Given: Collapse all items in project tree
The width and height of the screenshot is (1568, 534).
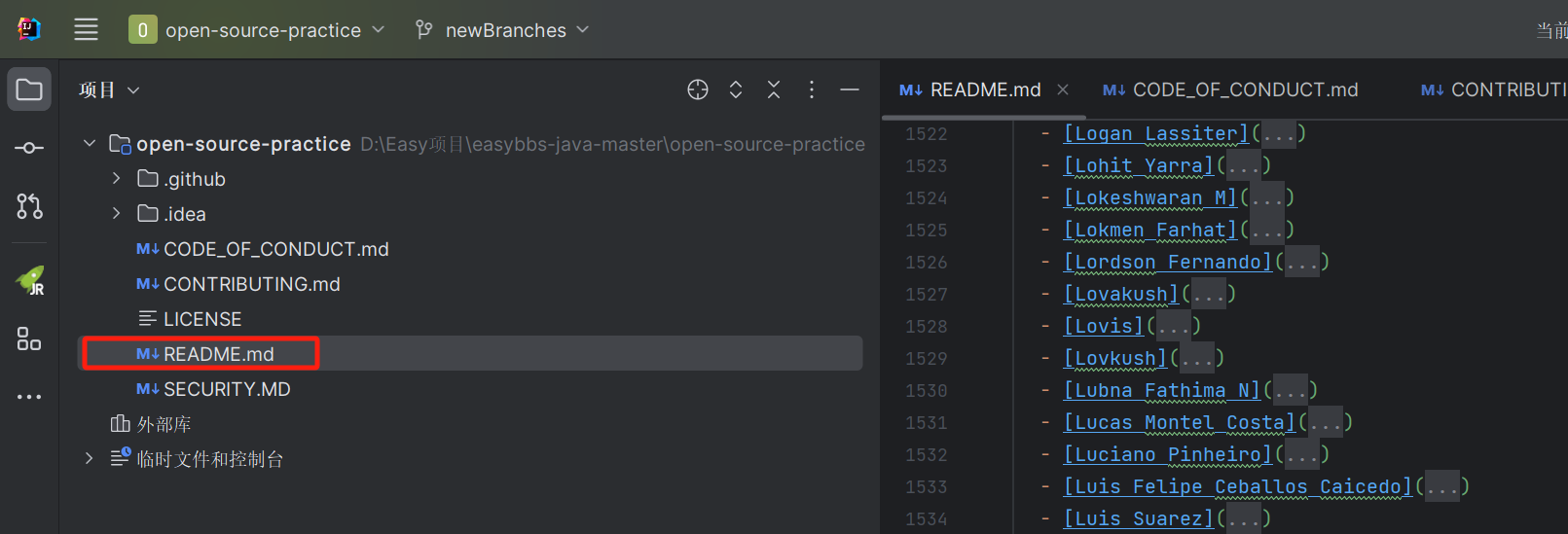Looking at the screenshot, I should pyautogui.click(x=774, y=90).
